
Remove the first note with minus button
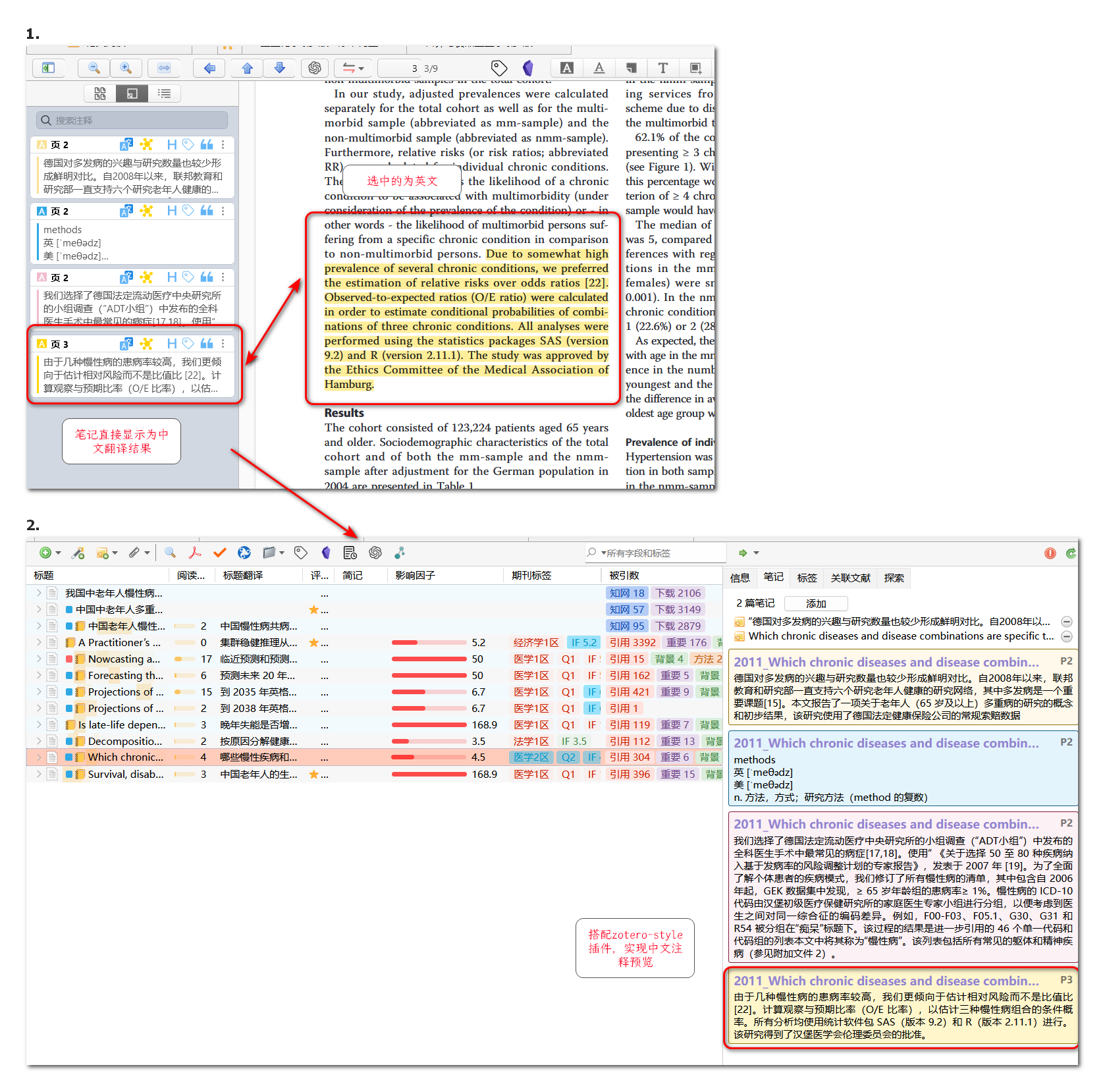(1067, 622)
